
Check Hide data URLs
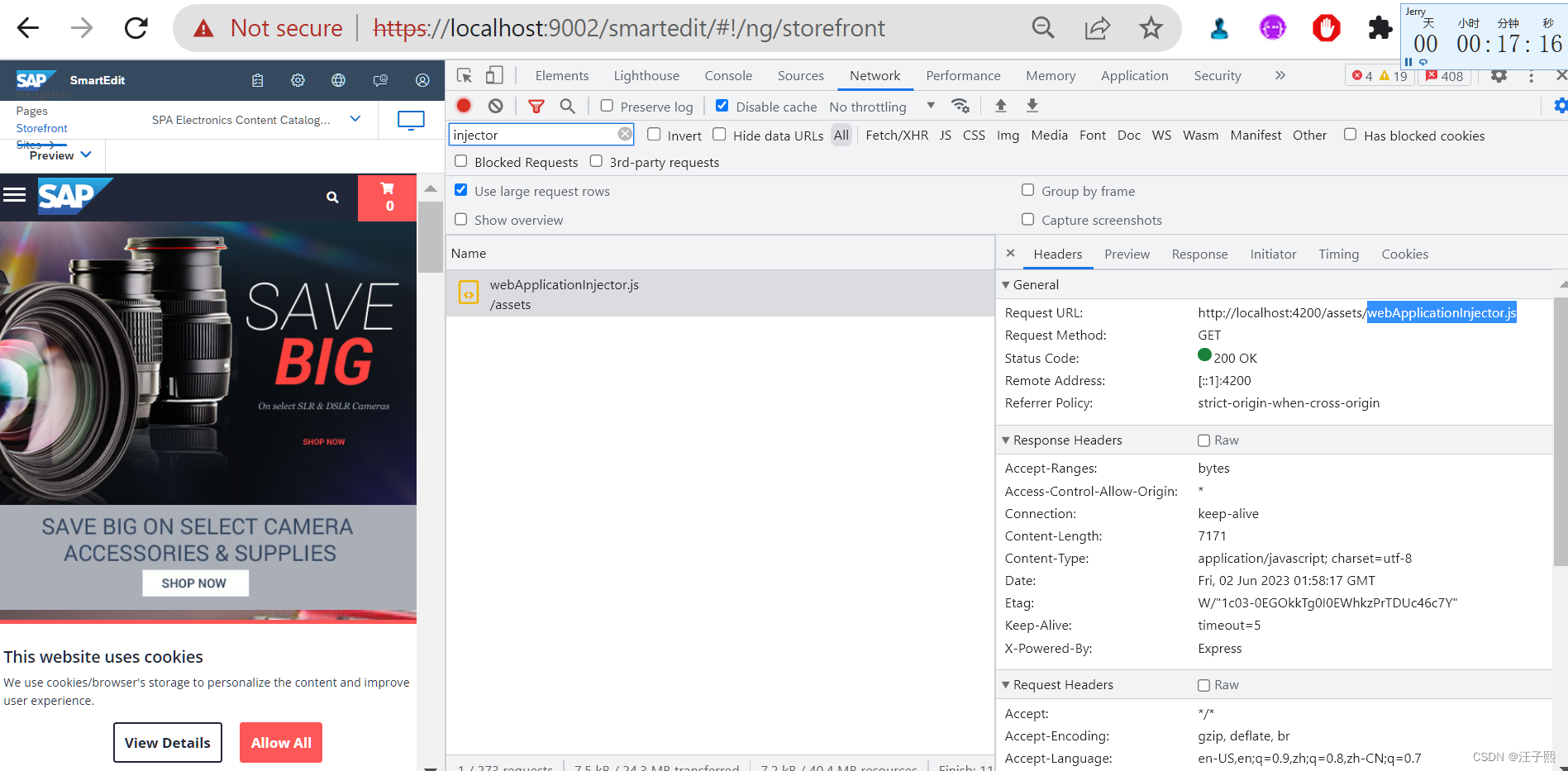click(719, 134)
